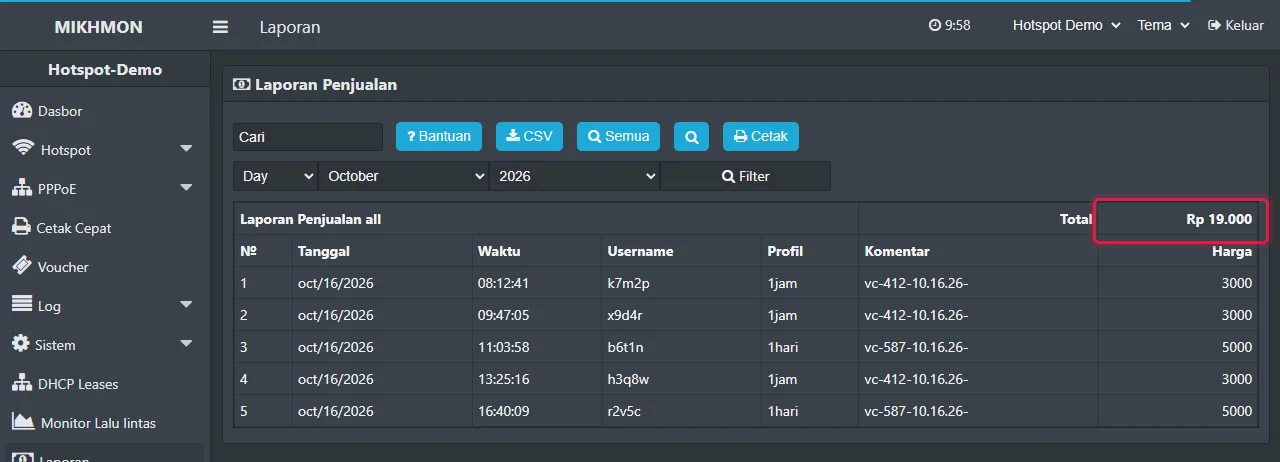This screenshot has width=1280, height=462.
Task: Click the Username column header
Action: tap(641, 251)
